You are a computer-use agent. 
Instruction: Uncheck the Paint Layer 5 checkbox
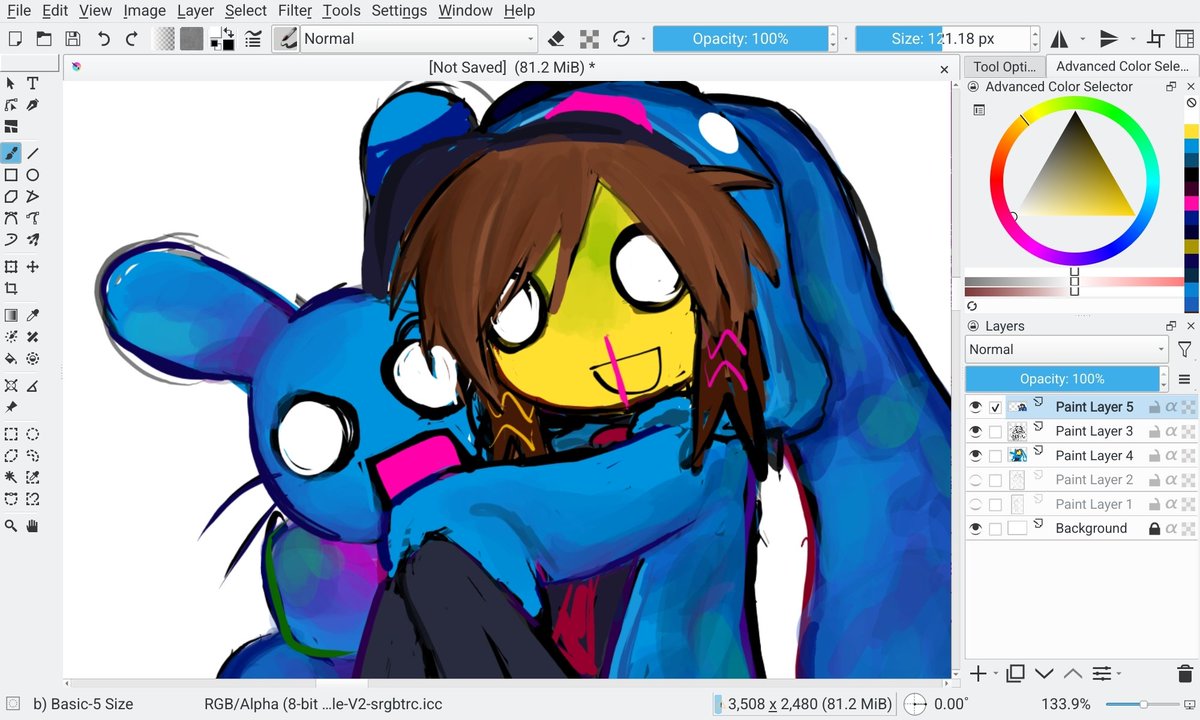tap(995, 407)
